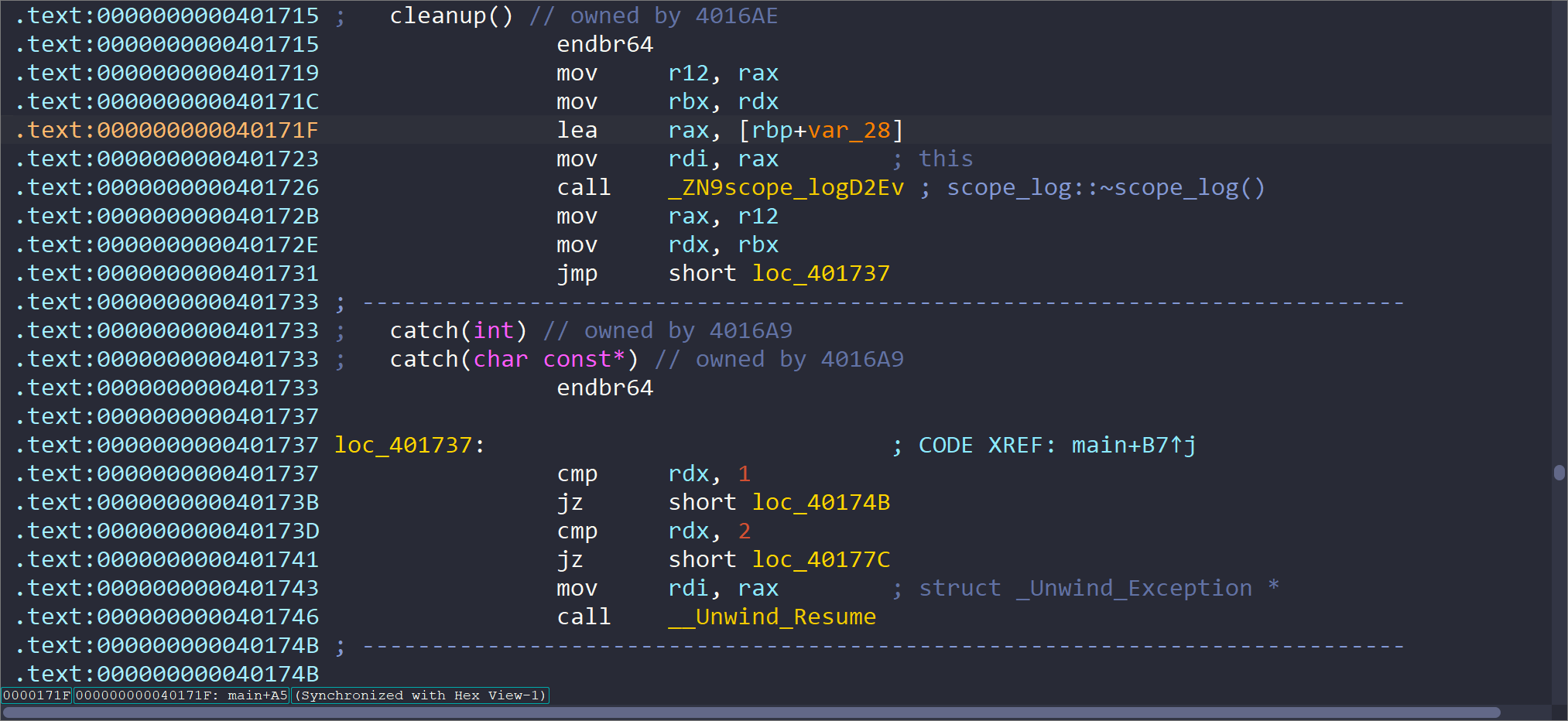This screenshot has height=721, width=1568.
Task: Click address .text:0000000000401726
Action: click(166, 187)
